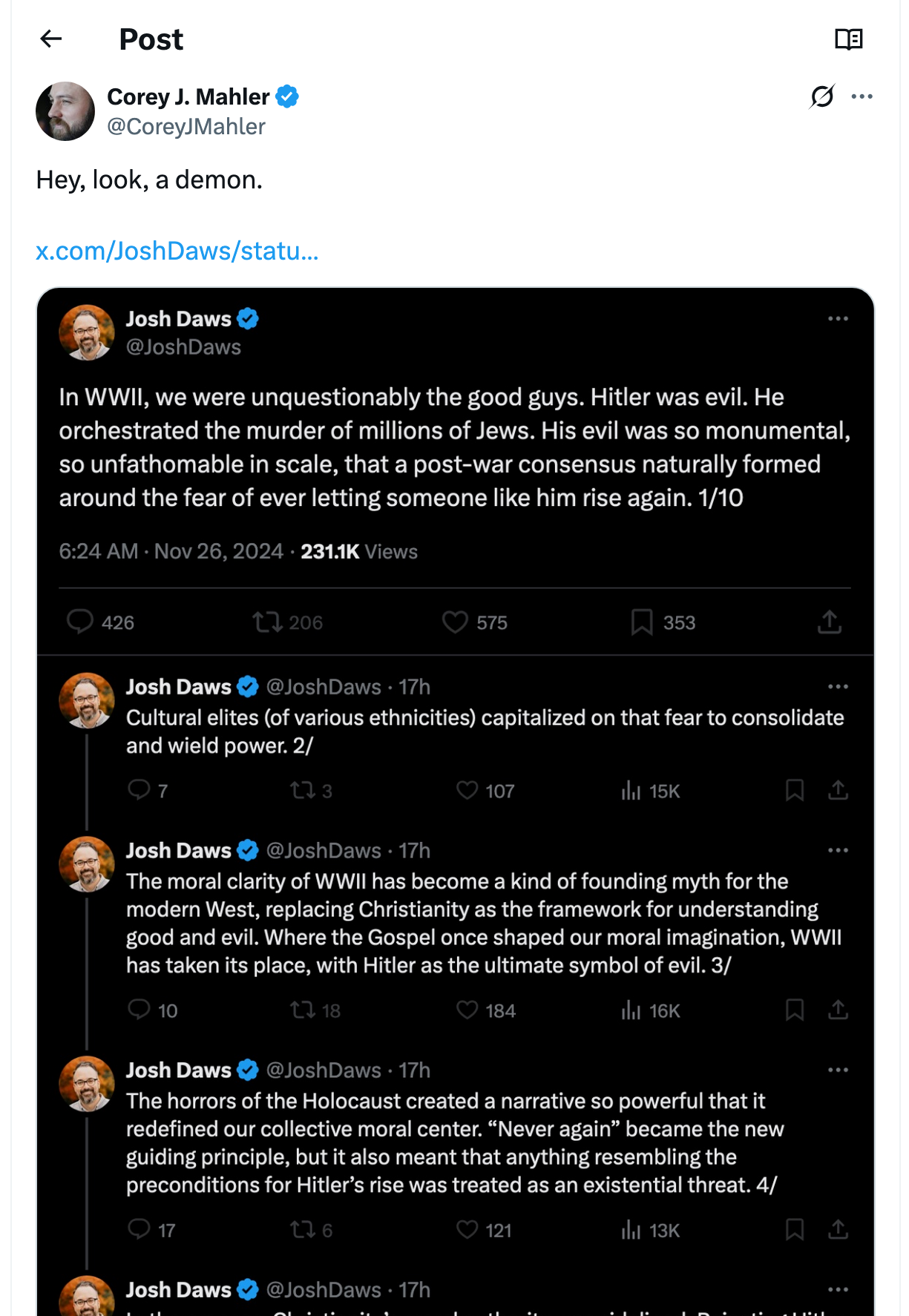Click the @CoreyJMahler handle
909x1316 pixels.
[x=186, y=127]
